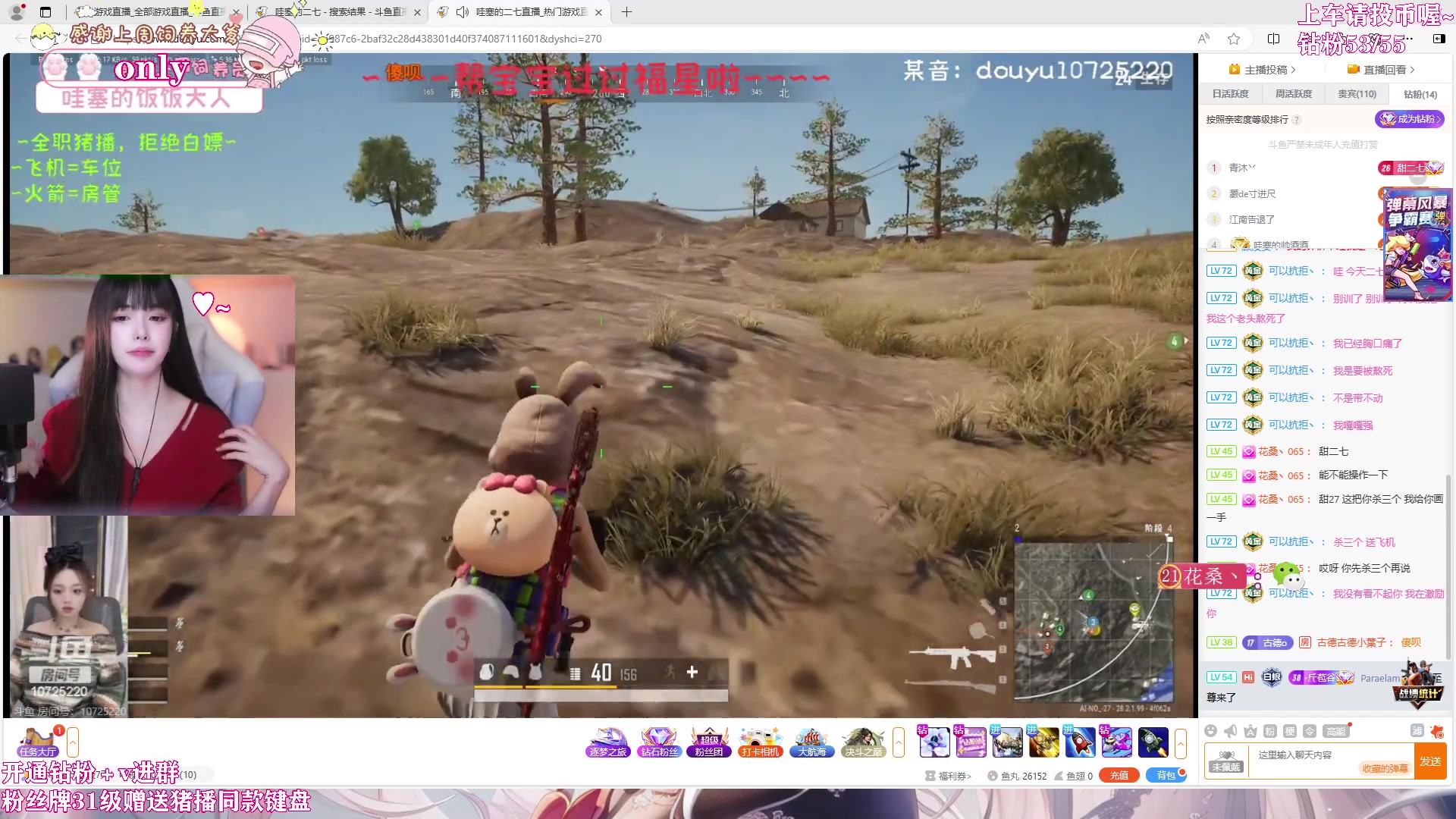The image size is (1456, 819).
Task: Click the 充值 recharge button
Action: (x=1119, y=775)
